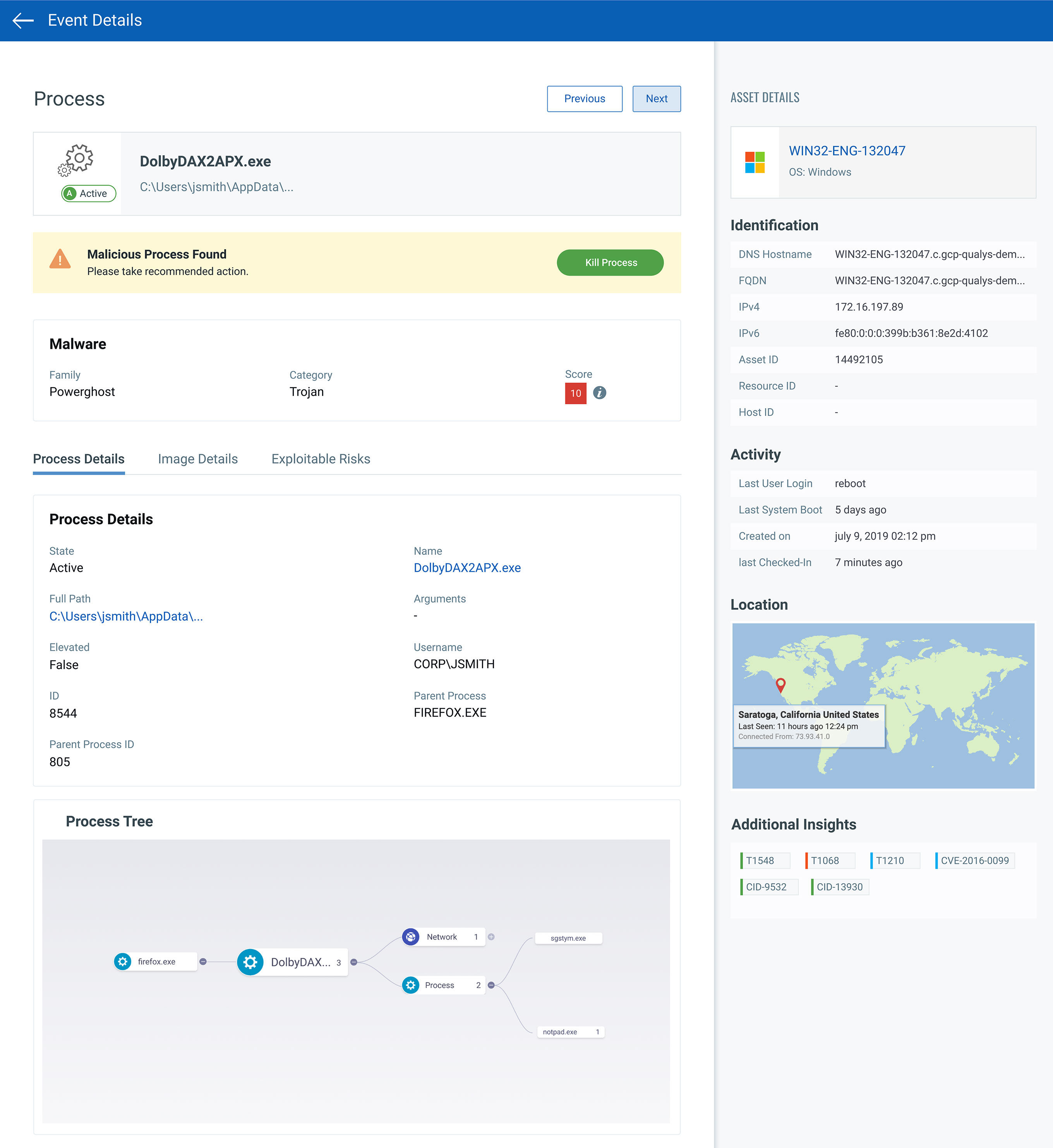The width and height of the screenshot is (1053, 1148).
Task: Click the DolbyDAX gear node icon
Action: (x=250, y=962)
